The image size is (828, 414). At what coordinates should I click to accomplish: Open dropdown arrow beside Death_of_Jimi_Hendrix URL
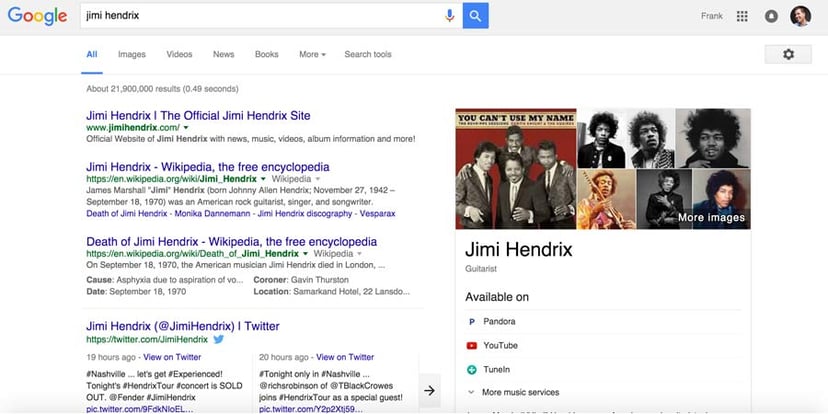305,254
